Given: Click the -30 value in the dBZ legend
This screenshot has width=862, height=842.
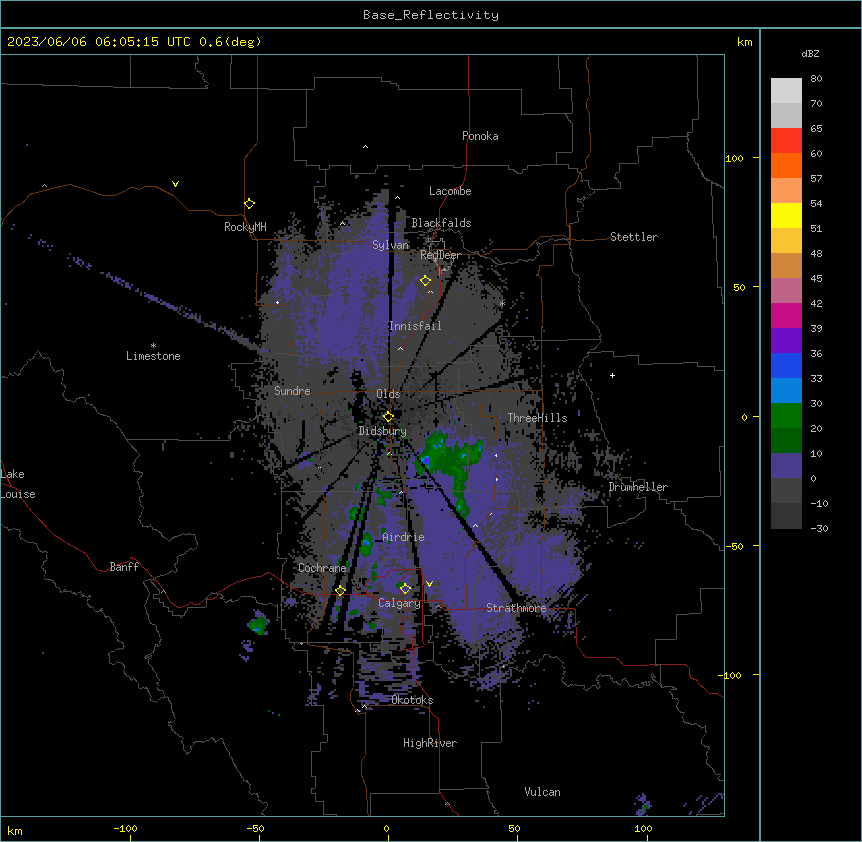Looking at the screenshot, I should click(x=819, y=528).
